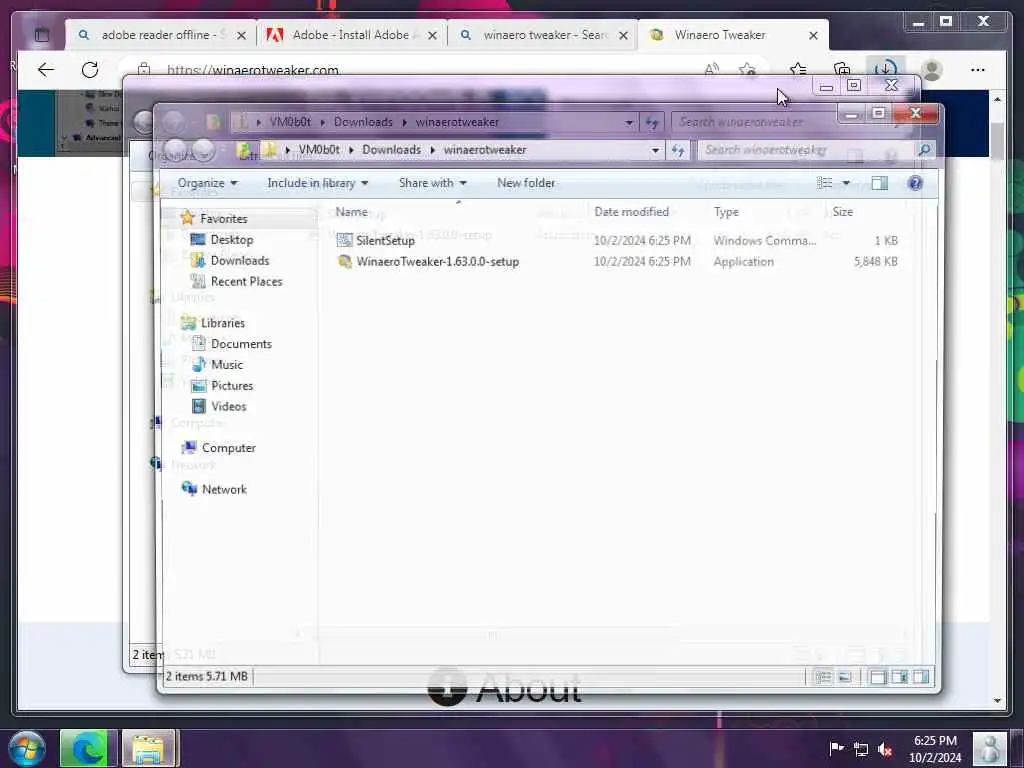Click the Explorer help question mark icon

(x=915, y=183)
